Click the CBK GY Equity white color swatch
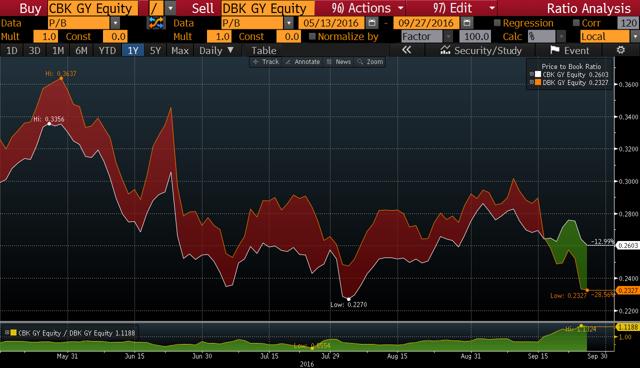Viewport: 640px width, 368px height. click(538, 74)
